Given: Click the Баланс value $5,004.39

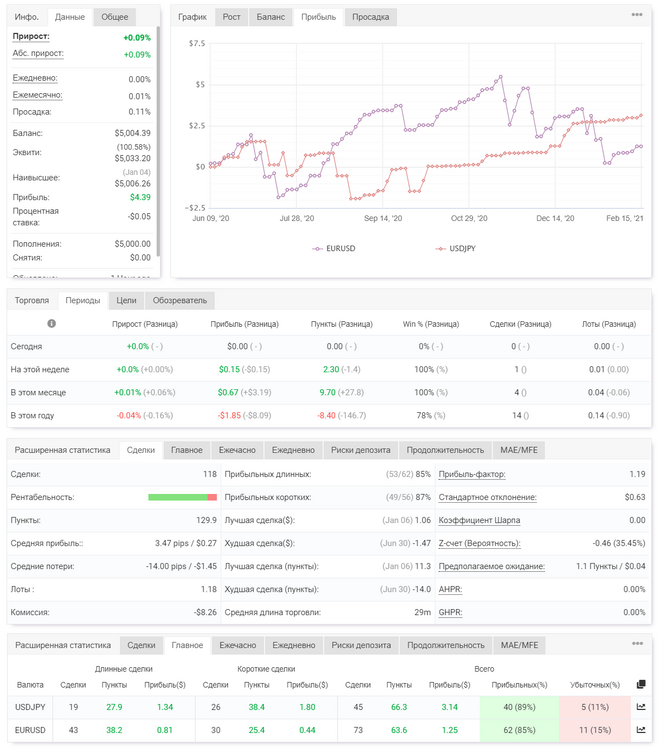Looking at the screenshot, I should point(132,133).
